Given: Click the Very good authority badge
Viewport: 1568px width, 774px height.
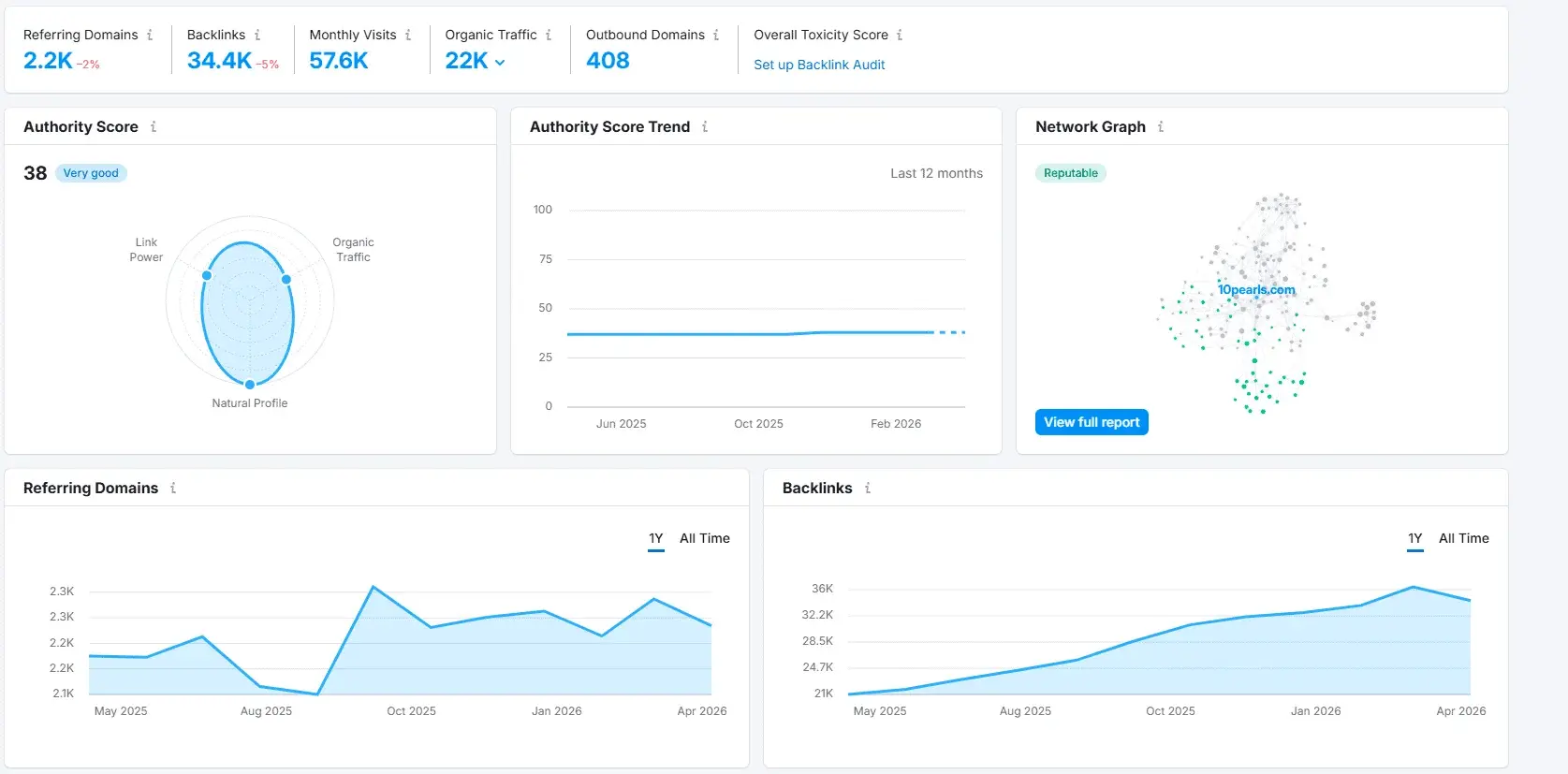Looking at the screenshot, I should (x=91, y=173).
